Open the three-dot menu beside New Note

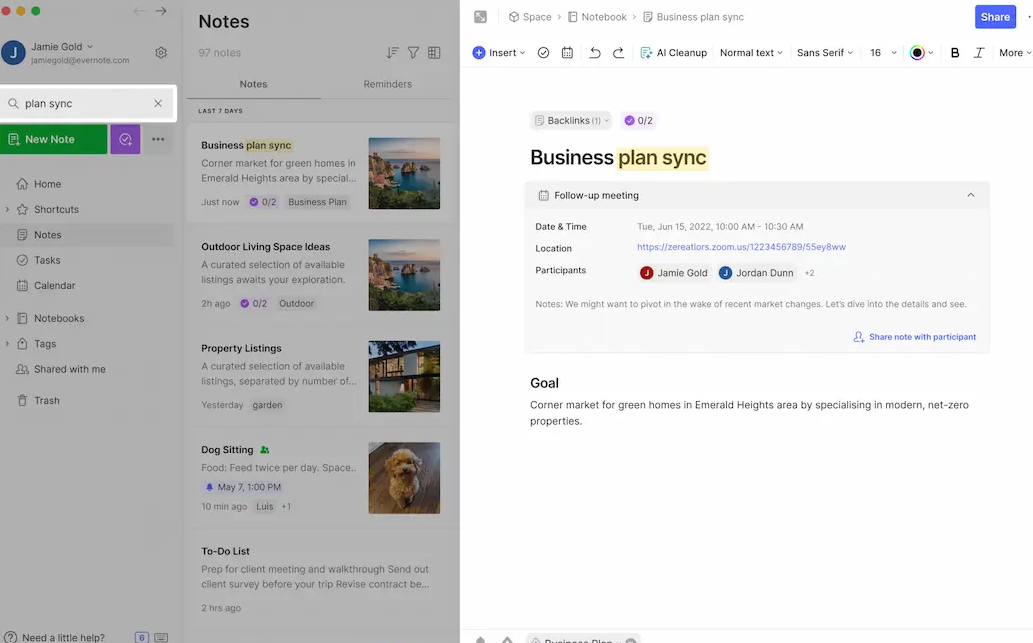click(x=158, y=139)
